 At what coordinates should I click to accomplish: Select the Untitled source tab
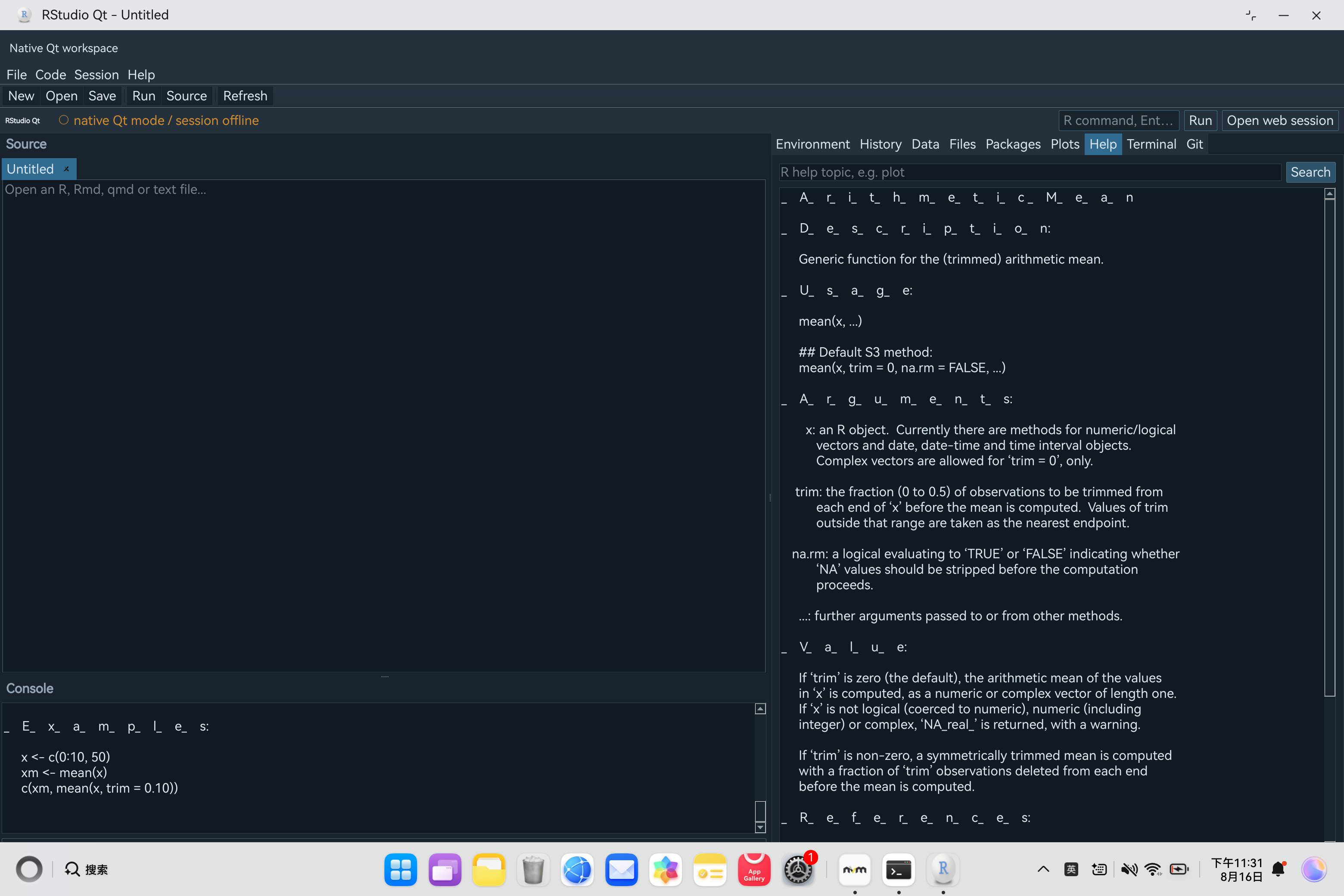click(x=30, y=169)
